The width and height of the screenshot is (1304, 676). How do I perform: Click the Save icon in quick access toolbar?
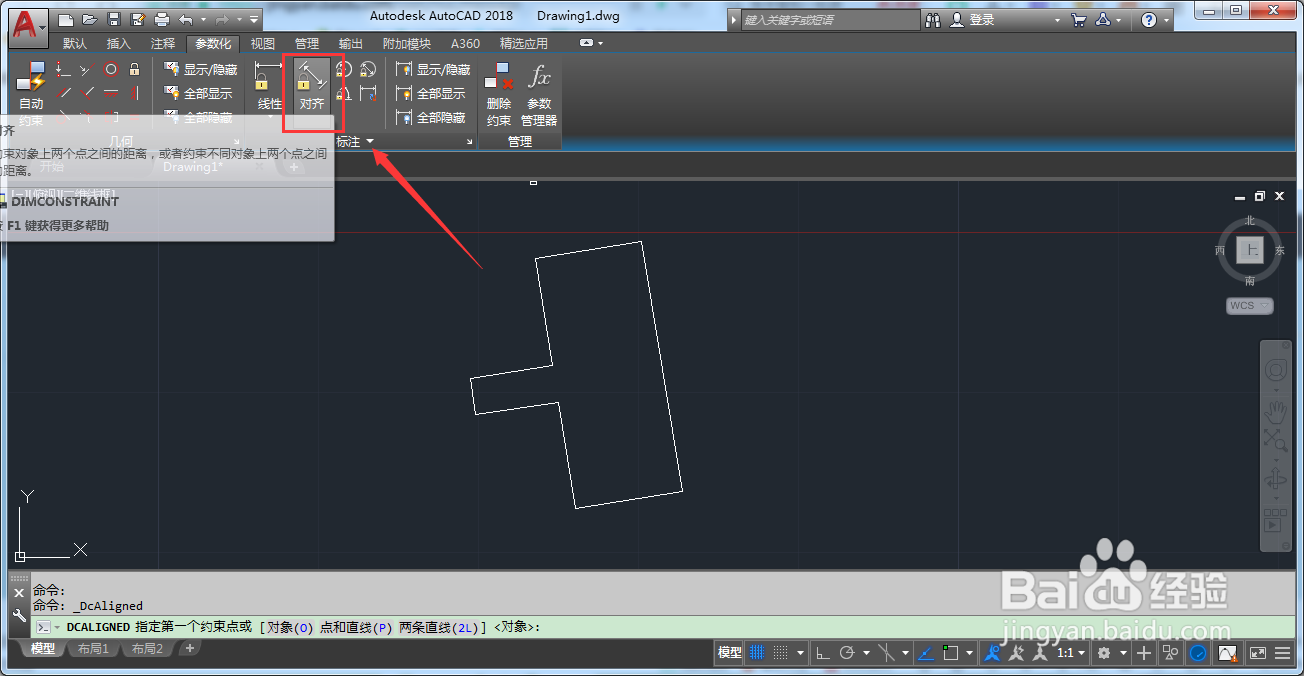pos(114,19)
